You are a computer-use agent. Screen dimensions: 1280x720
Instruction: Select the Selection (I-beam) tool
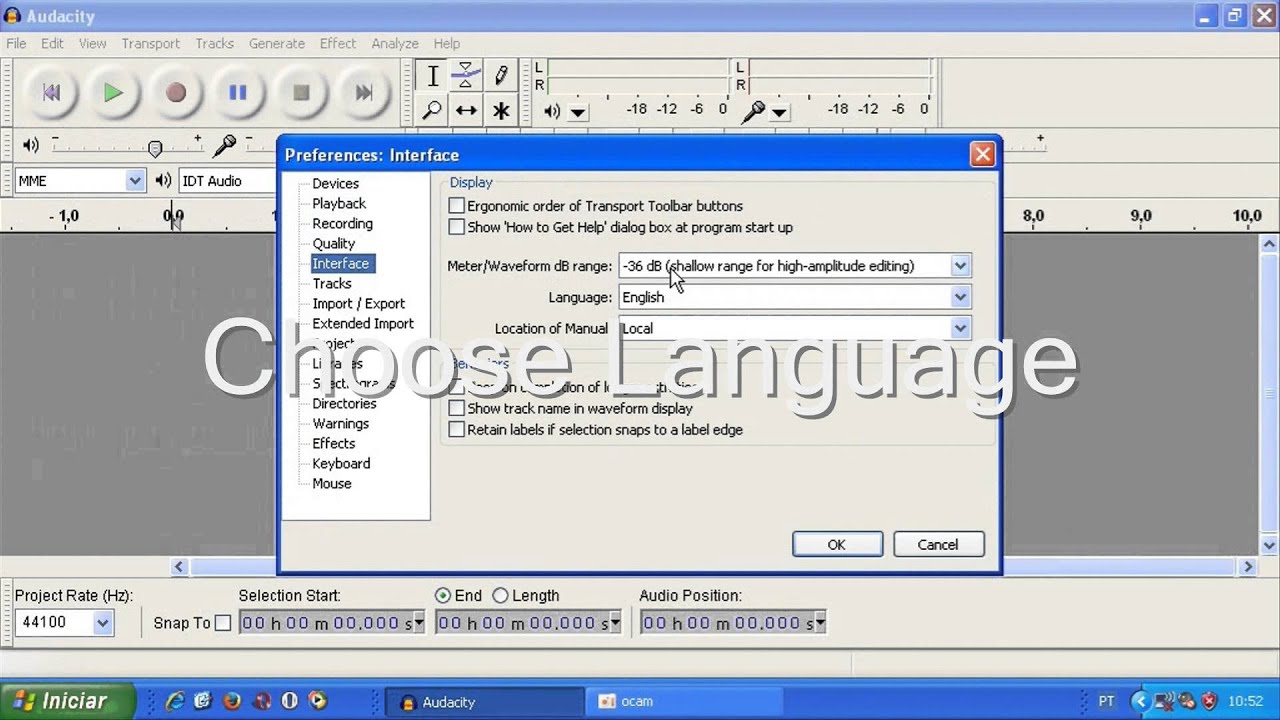(432, 76)
